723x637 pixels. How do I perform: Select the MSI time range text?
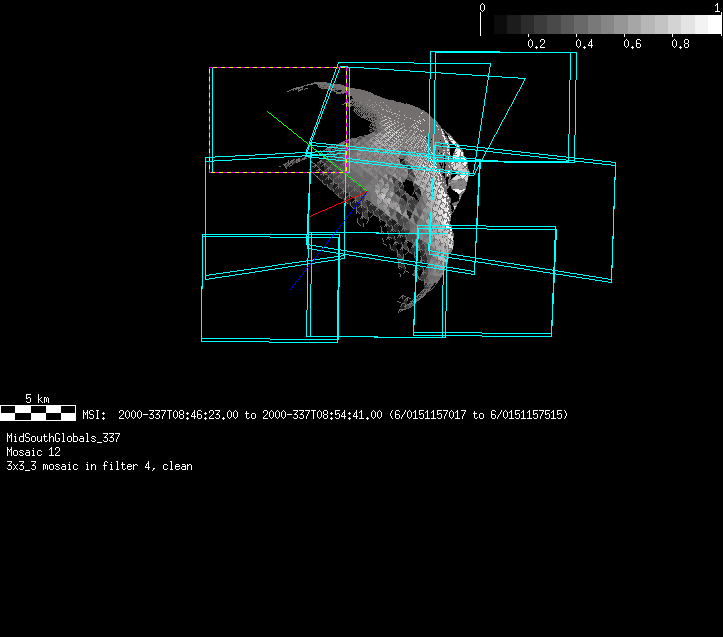click(325, 414)
